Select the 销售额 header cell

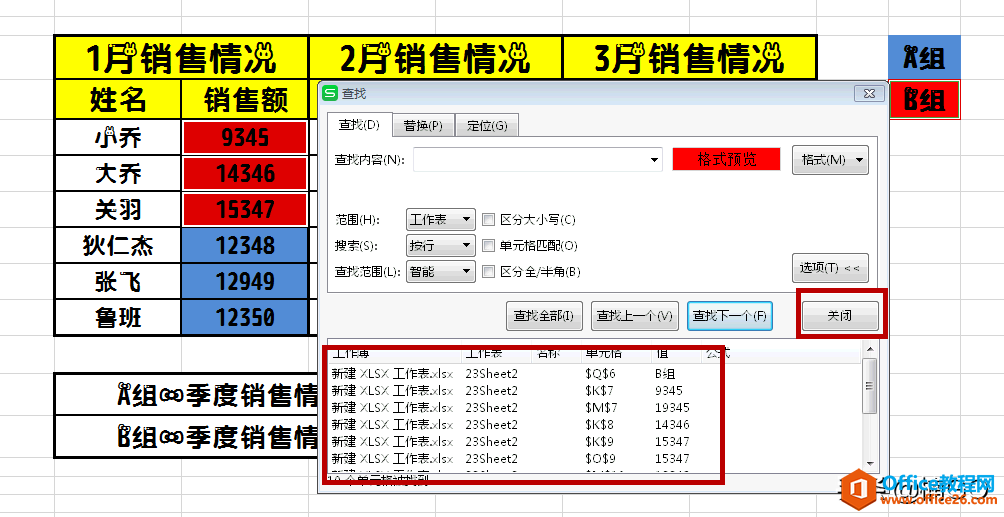click(245, 100)
